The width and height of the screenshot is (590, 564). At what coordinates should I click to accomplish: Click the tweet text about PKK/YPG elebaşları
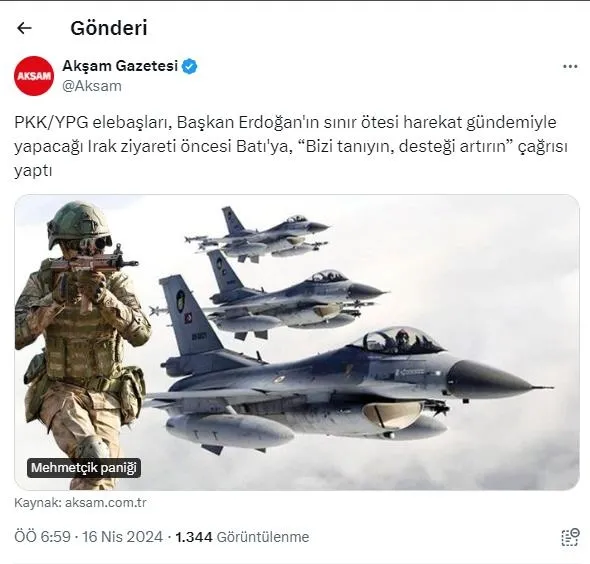(290, 146)
